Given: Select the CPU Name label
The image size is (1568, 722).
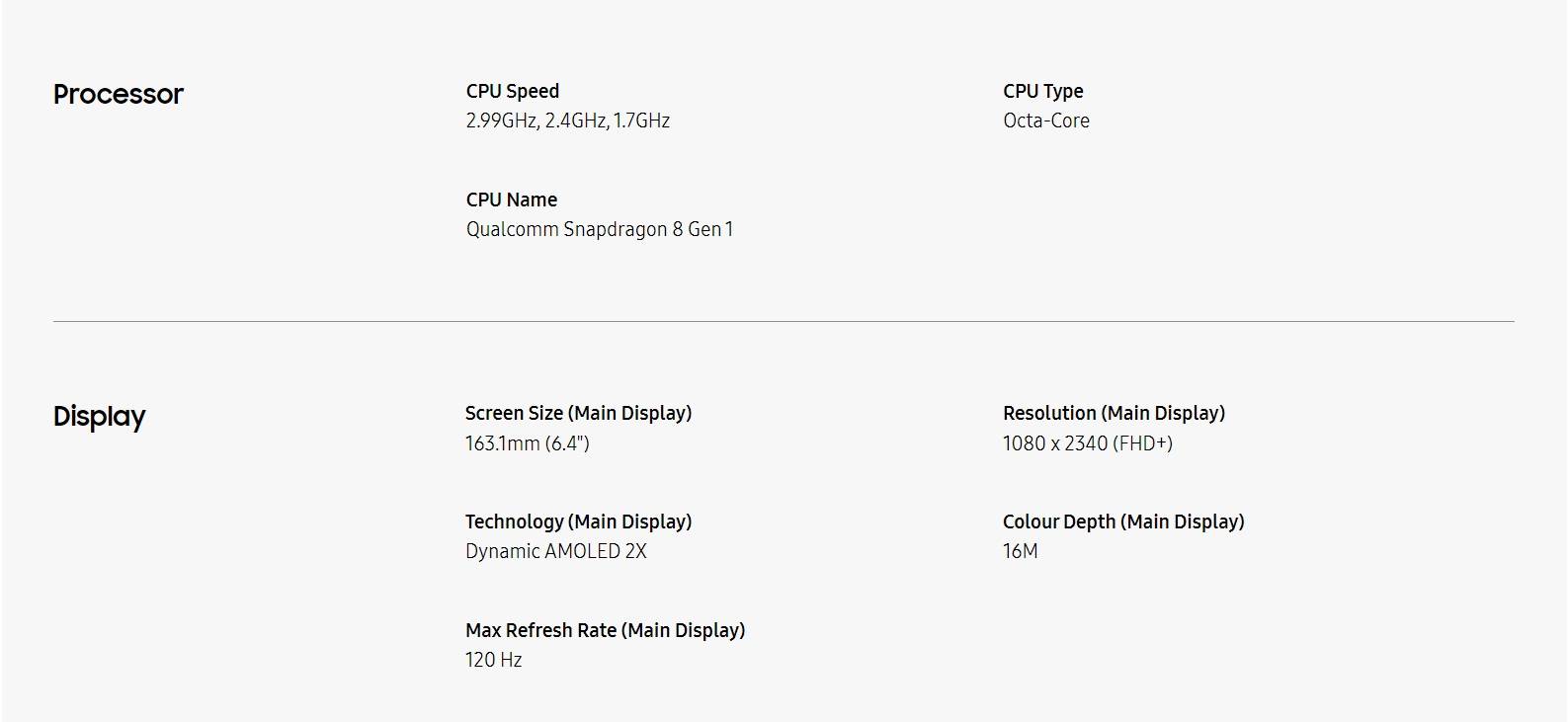Looking at the screenshot, I should [512, 200].
